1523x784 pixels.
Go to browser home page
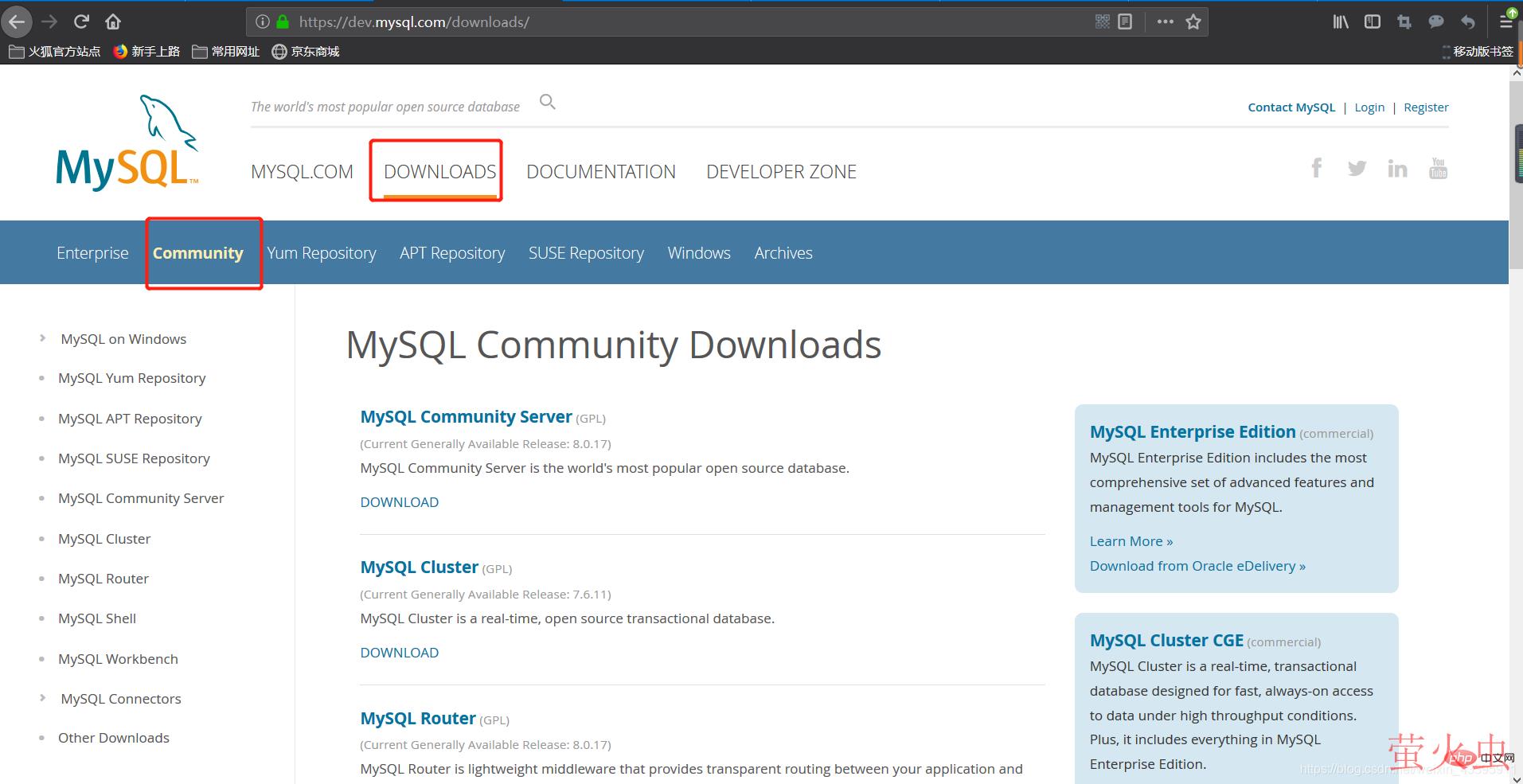click(113, 21)
